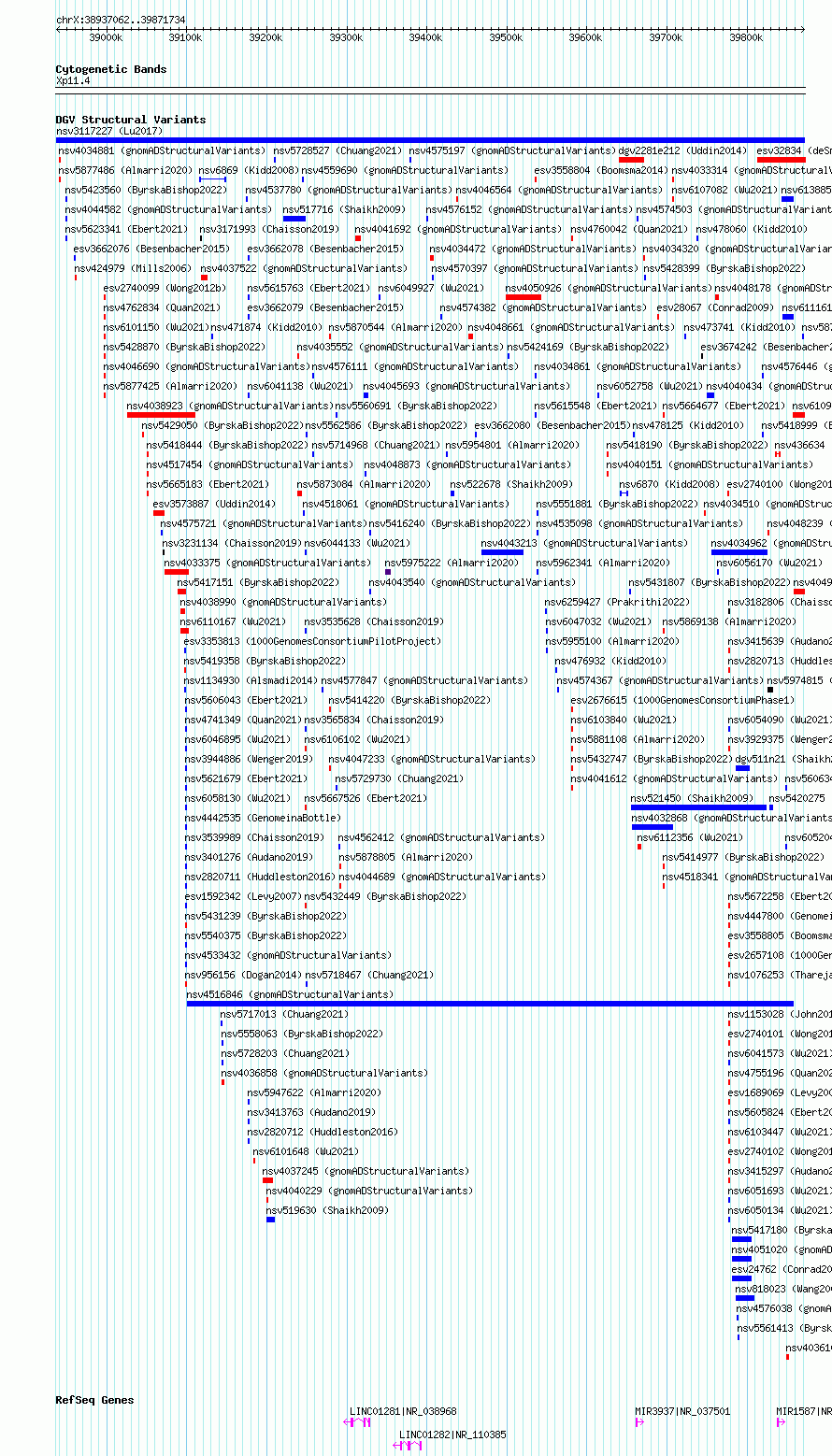Image resolution: width=832 pixels, height=1456 pixels.
Task: Click label 'esv3353813 (1000GenomesConsortiumPilotProject)'
Action: click(312, 641)
